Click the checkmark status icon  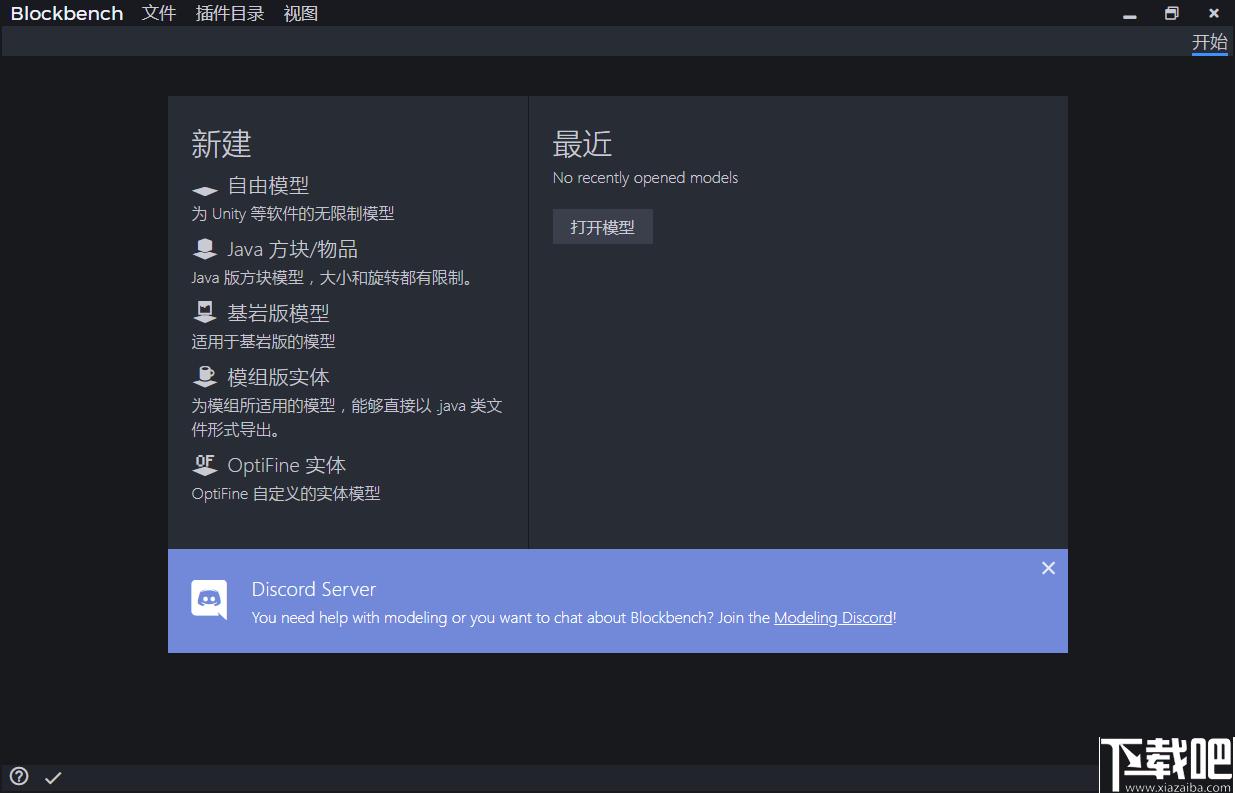pyautogui.click(x=53, y=777)
